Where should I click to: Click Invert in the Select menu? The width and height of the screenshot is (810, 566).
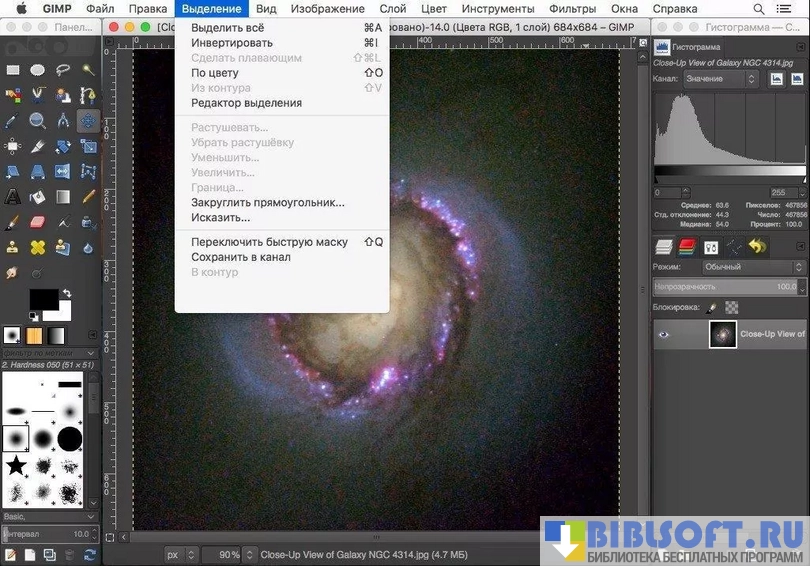[231, 43]
